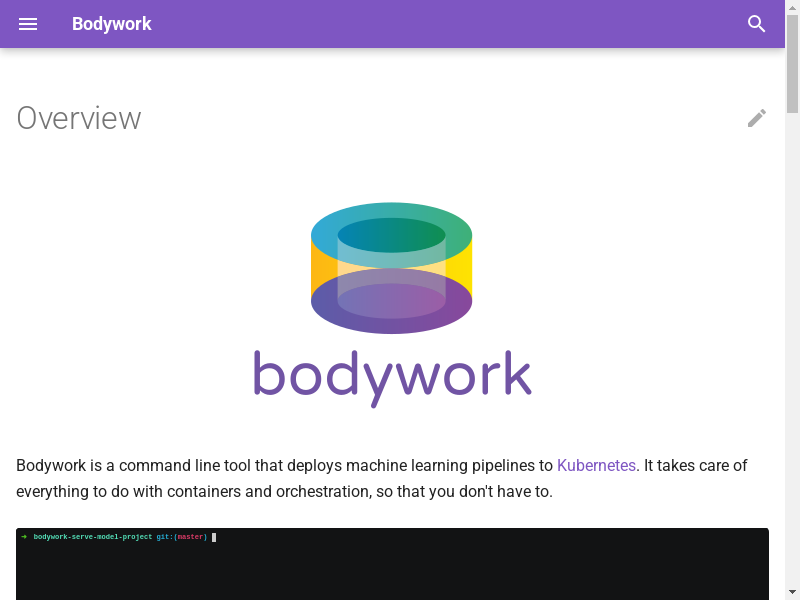
Task: Open the Kubernetes link
Action: (x=596, y=465)
